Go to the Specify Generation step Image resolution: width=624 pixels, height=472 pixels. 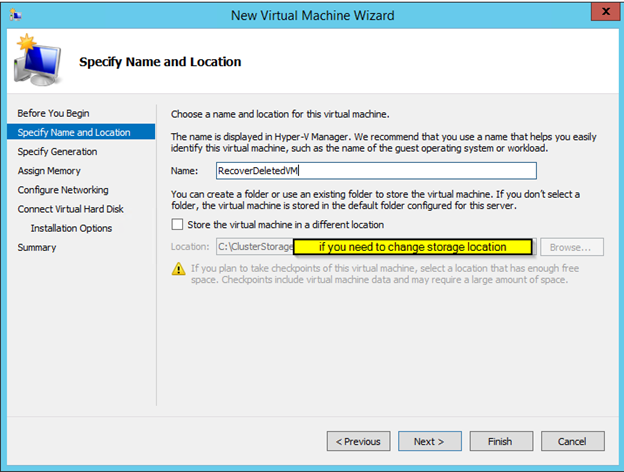pyautogui.click(x=57, y=151)
